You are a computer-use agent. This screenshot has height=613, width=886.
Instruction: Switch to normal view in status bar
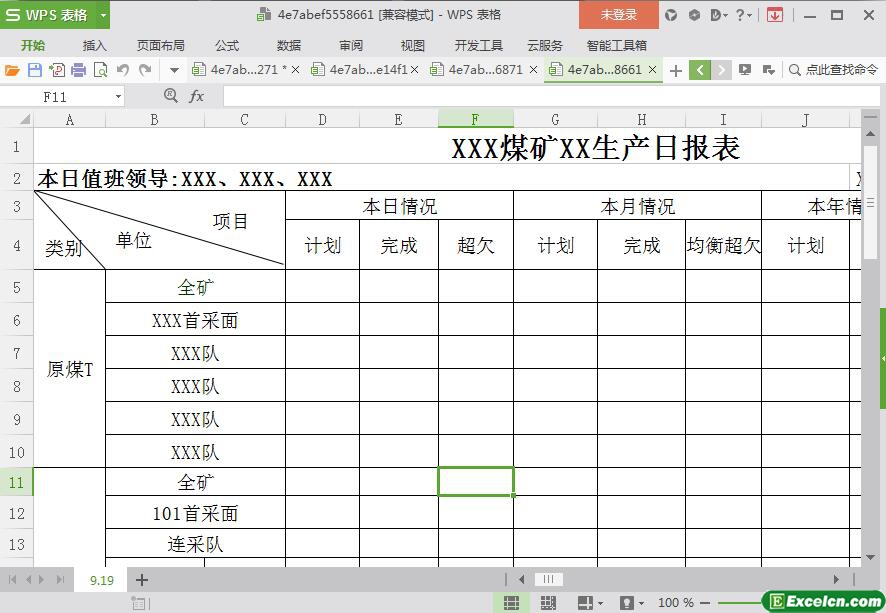coord(511,603)
